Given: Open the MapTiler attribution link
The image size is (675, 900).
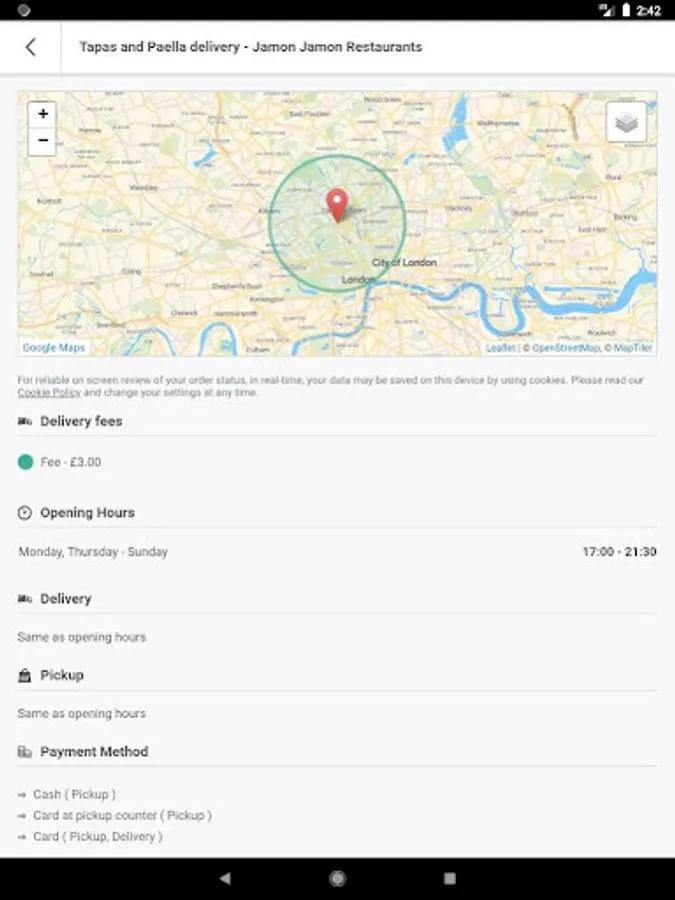Looking at the screenshot, I should pyautogui.click(x=633, y=348).
